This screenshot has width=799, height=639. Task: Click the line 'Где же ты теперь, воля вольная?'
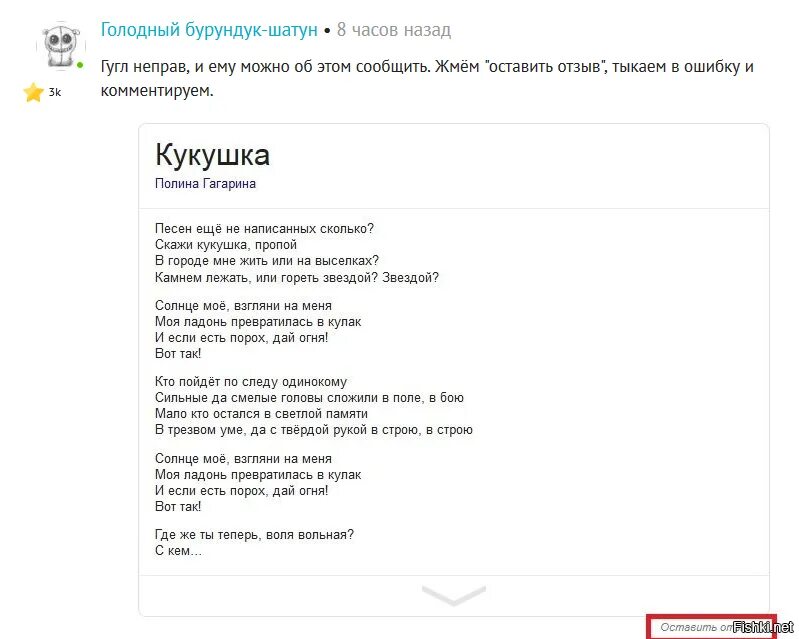pyautogui.click(x=254, y=535)
